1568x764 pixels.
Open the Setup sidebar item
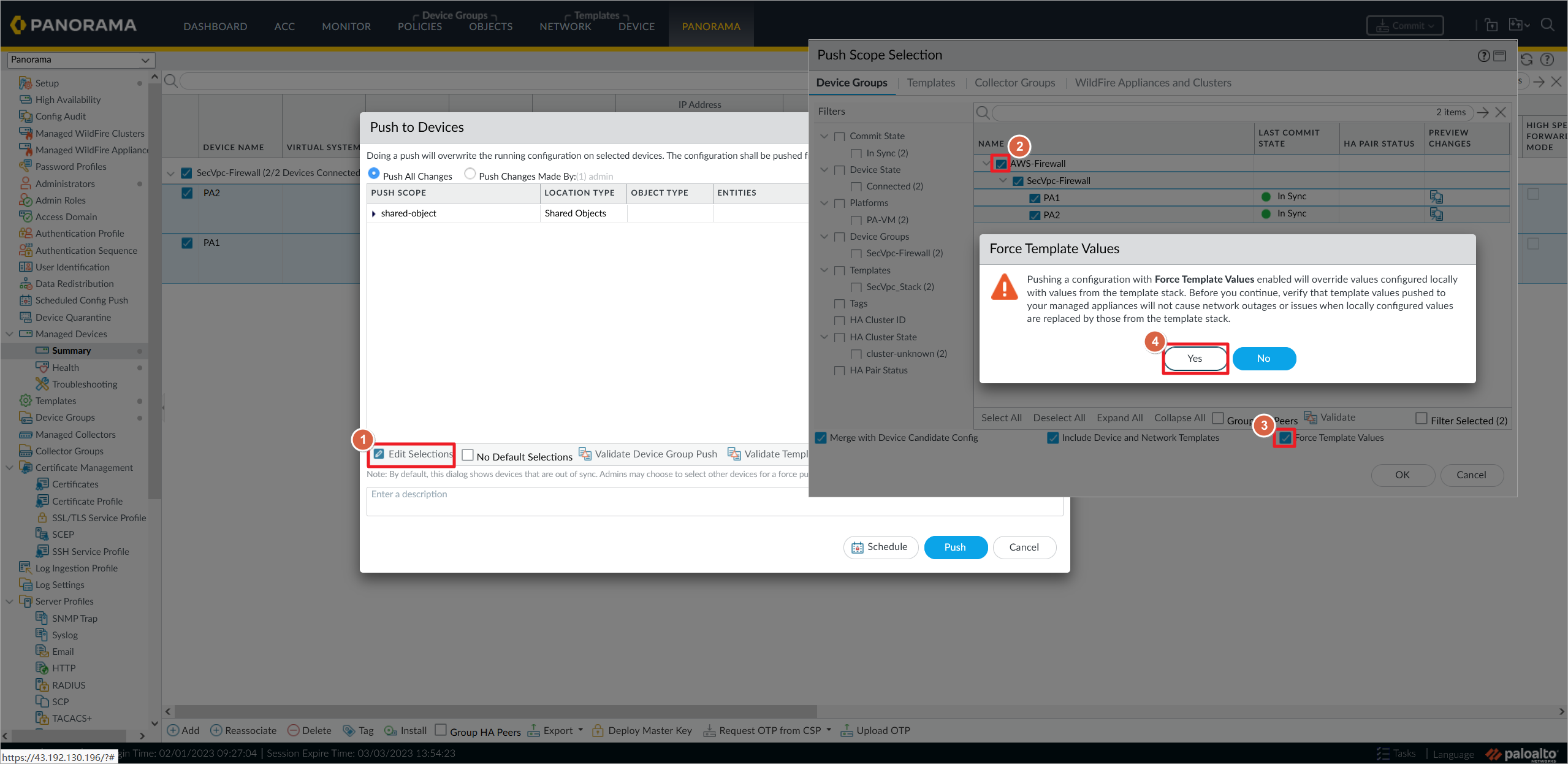coord(47,83)
